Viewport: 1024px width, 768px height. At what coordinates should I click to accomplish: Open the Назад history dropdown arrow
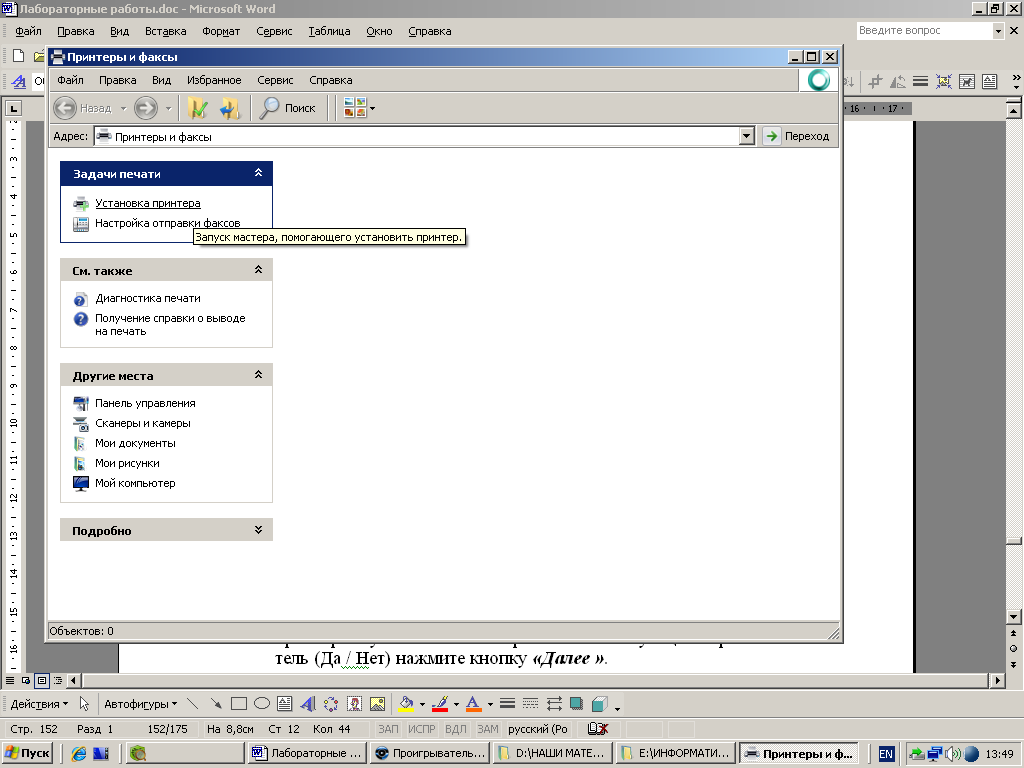point(123,108)
